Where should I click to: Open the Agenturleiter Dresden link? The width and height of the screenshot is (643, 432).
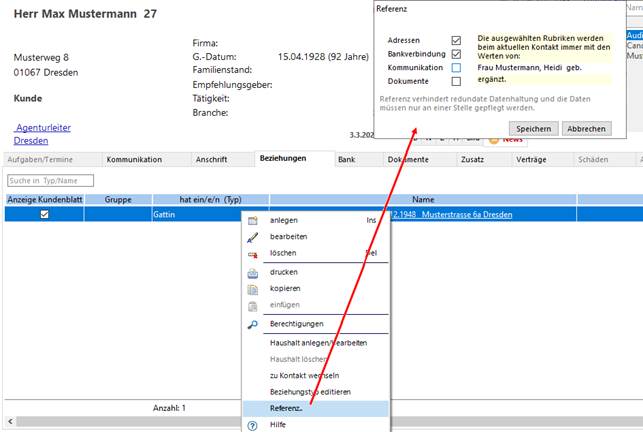43,134
